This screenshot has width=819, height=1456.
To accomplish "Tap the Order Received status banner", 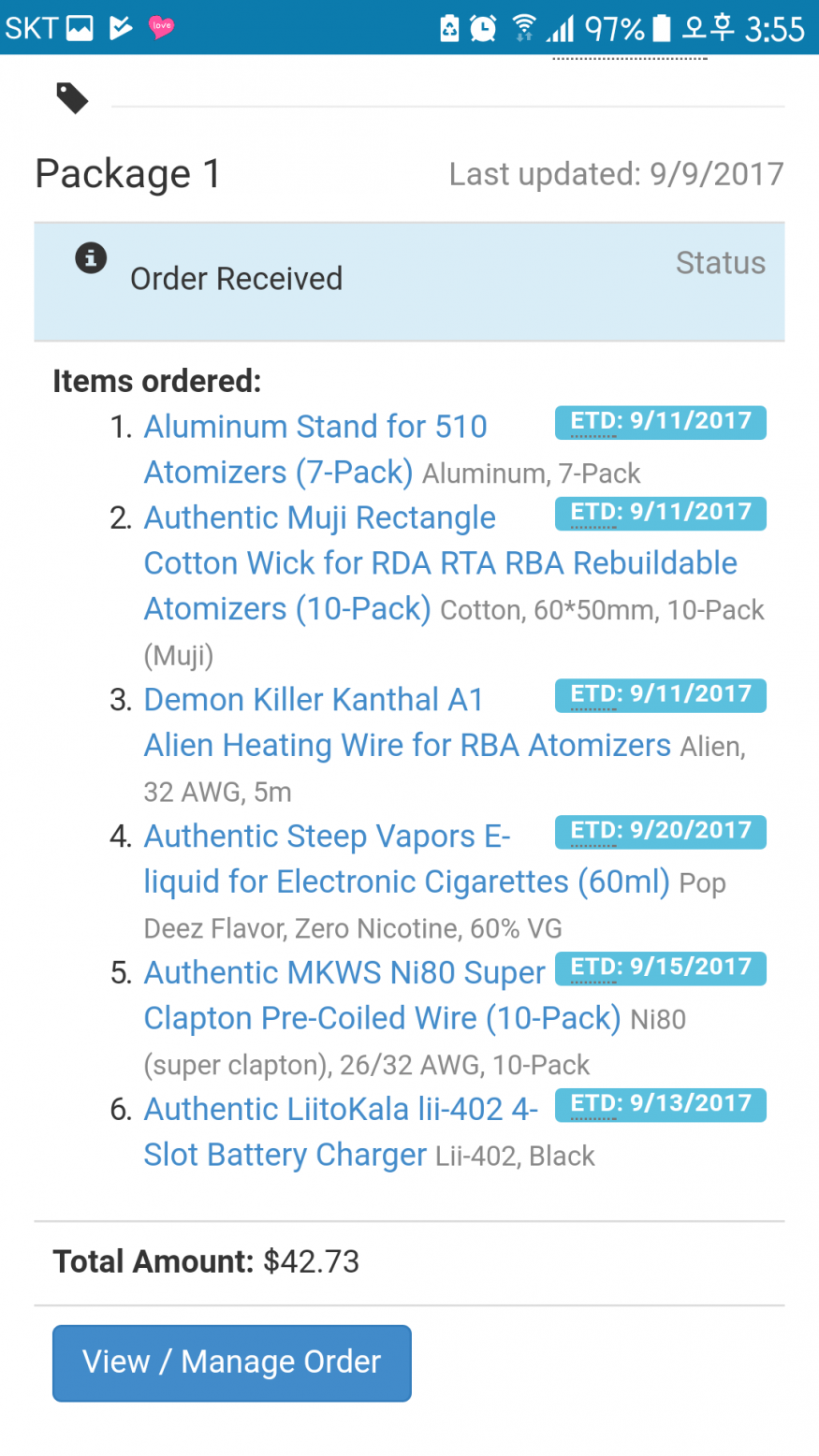I will 409,281.
